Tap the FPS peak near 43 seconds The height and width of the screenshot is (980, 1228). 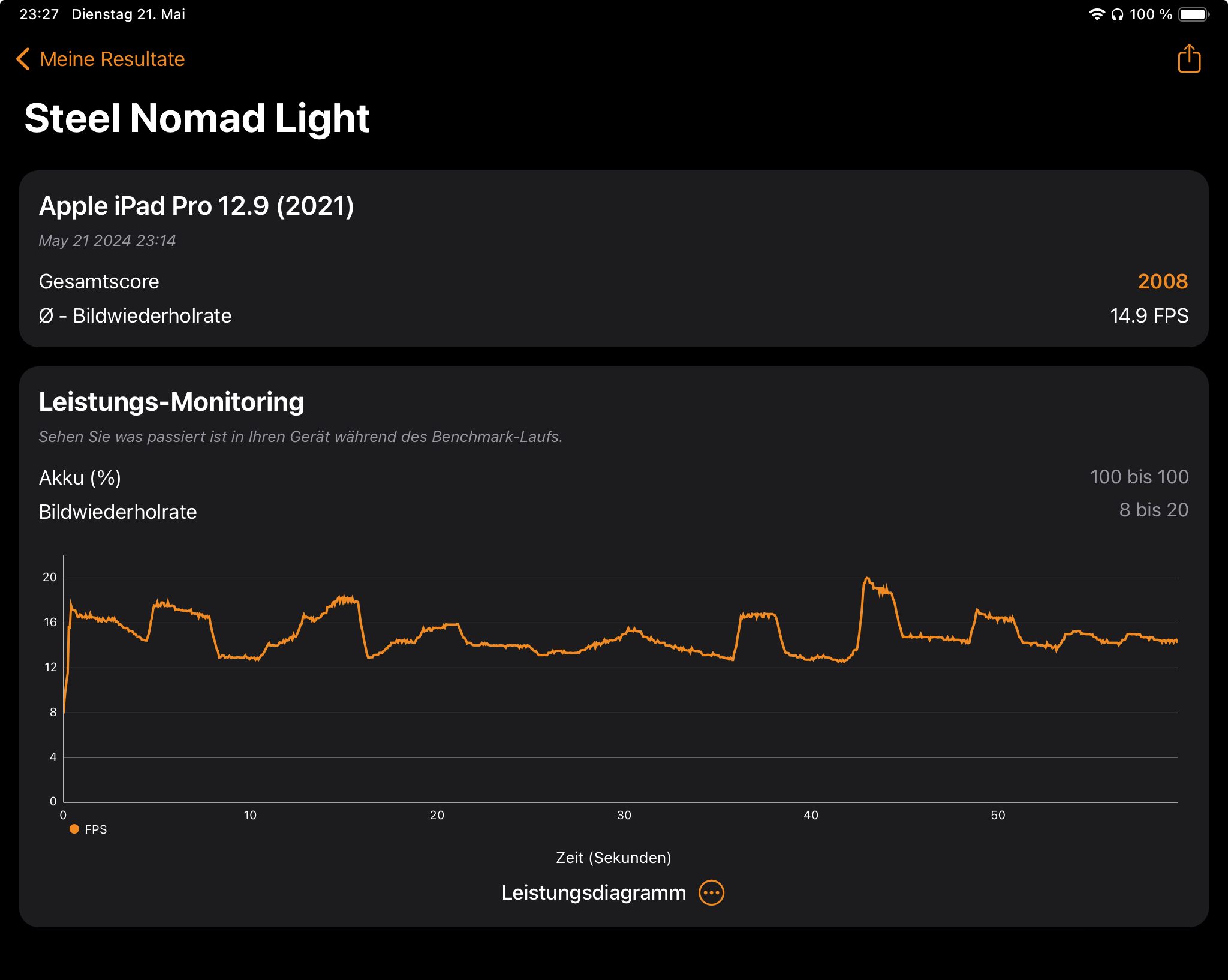coord(866,579)
